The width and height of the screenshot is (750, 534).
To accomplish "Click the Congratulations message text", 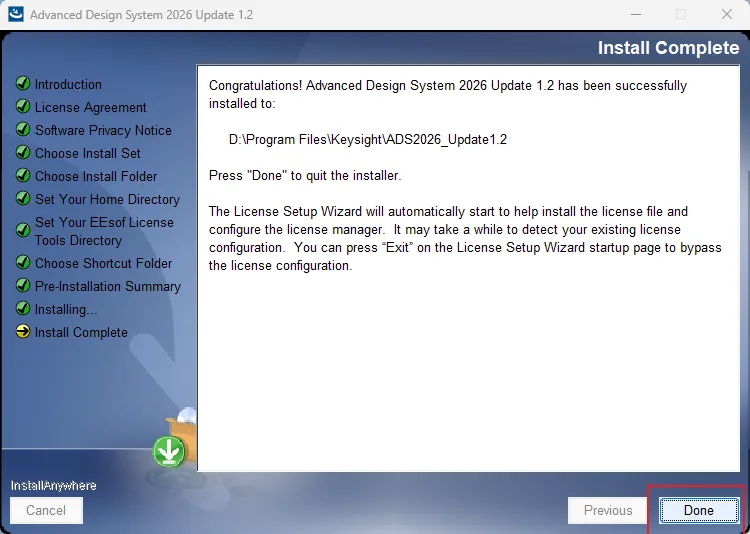I will tap(448, 94).
